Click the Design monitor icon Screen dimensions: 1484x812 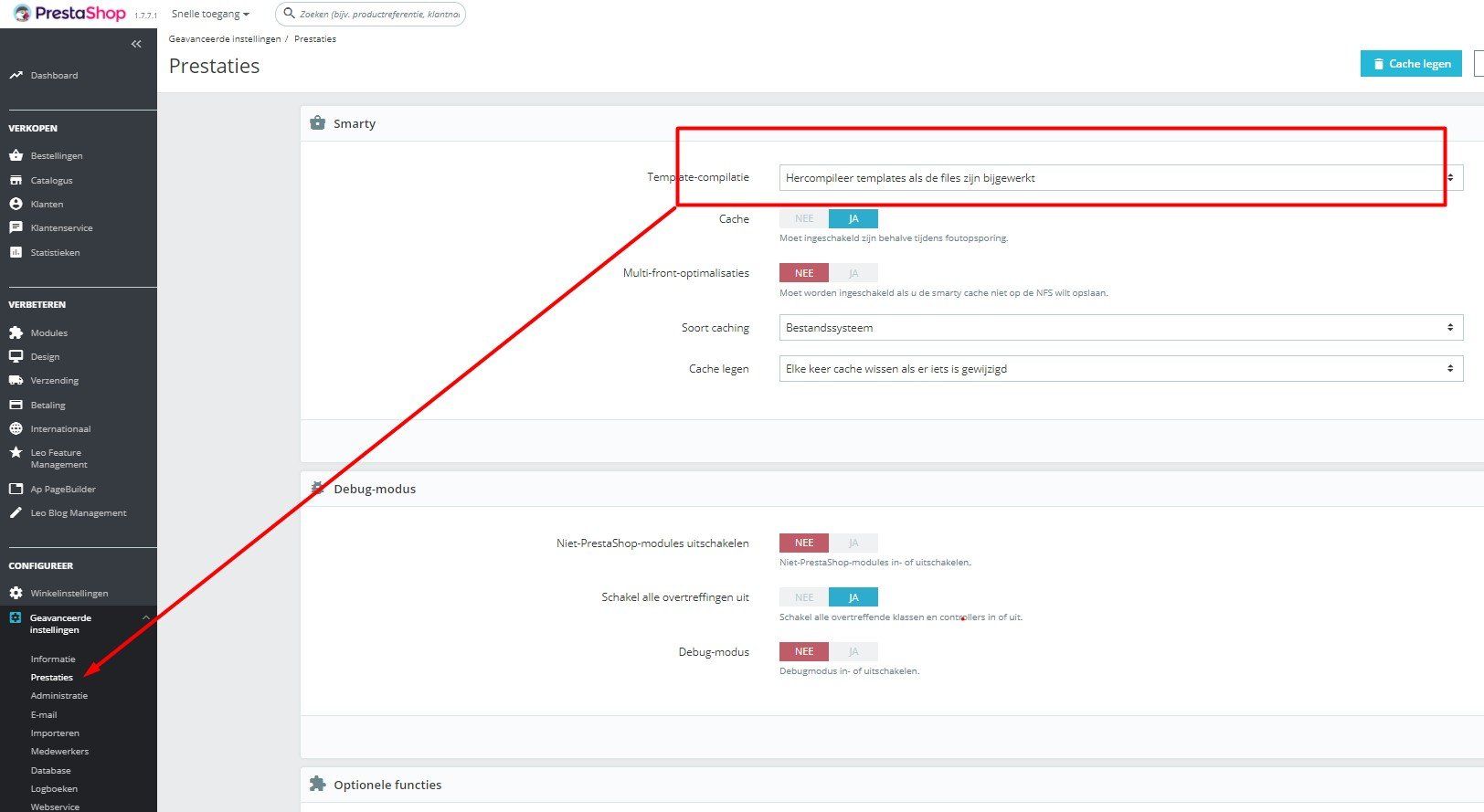point(16,356)
